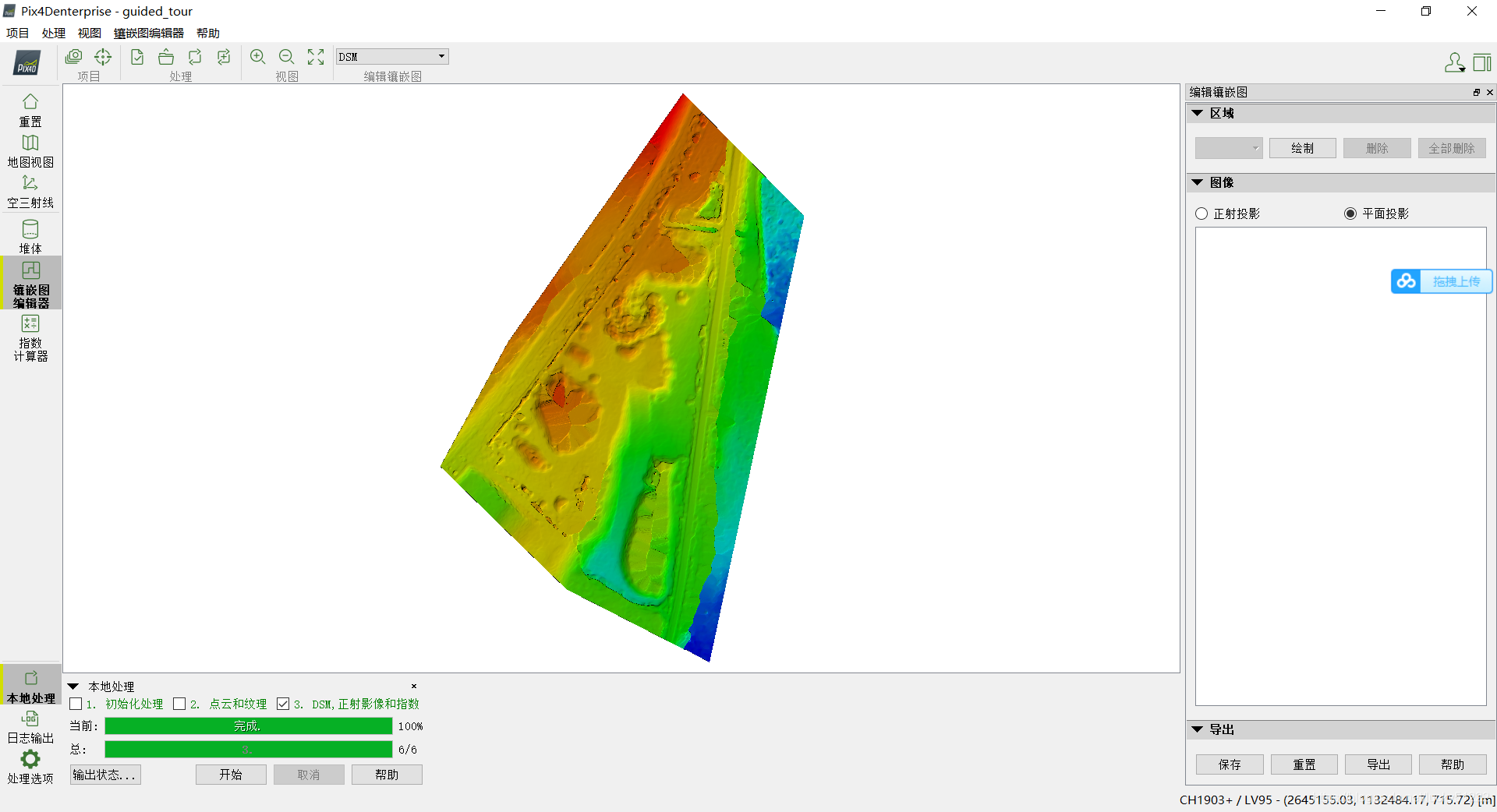Open the 帮助 menu
This screenshot has height=812, width=1497.
(x=208, y=33)
